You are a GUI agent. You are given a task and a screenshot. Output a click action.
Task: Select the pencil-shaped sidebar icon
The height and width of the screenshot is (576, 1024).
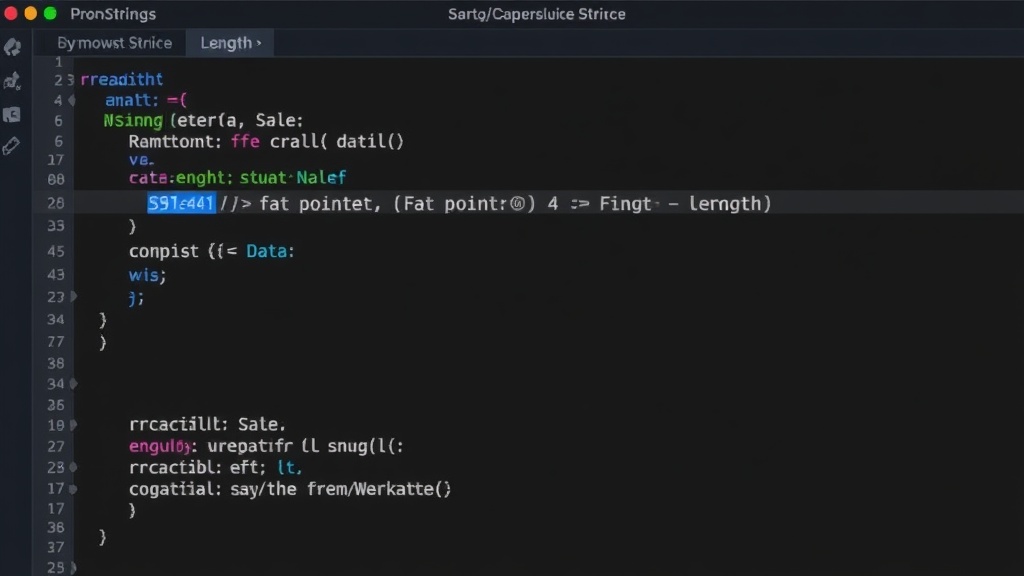coord(11,146)
